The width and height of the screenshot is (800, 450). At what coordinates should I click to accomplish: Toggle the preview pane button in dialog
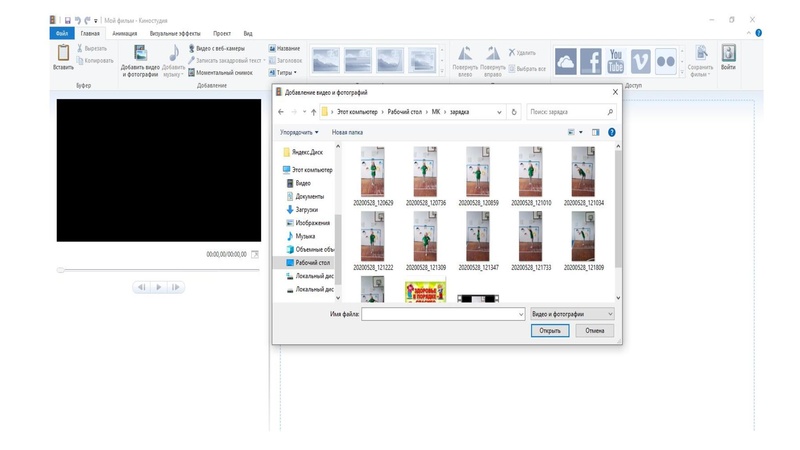[595, 132]
